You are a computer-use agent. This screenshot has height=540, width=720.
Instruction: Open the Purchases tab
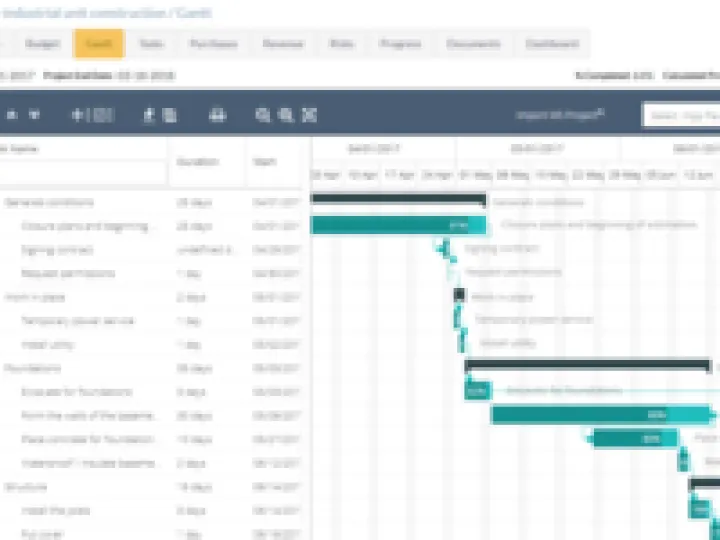[x=214, y=44]
